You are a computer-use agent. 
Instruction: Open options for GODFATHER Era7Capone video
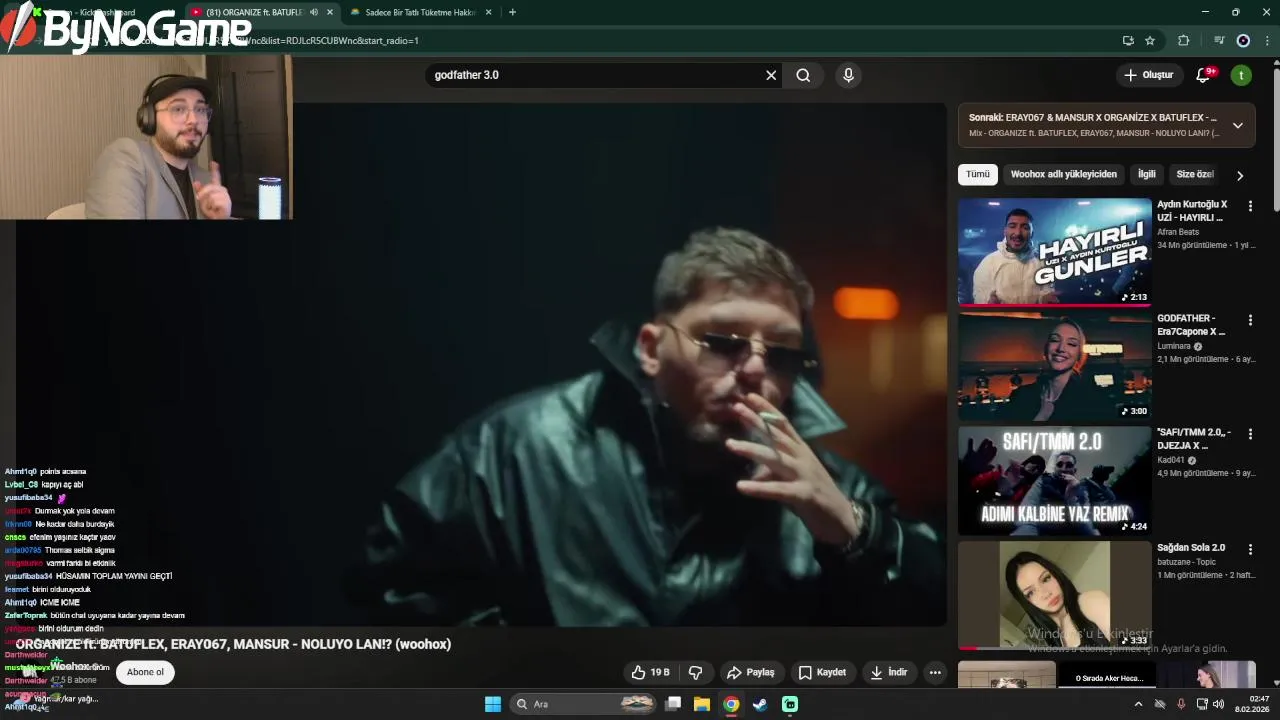1250,320
